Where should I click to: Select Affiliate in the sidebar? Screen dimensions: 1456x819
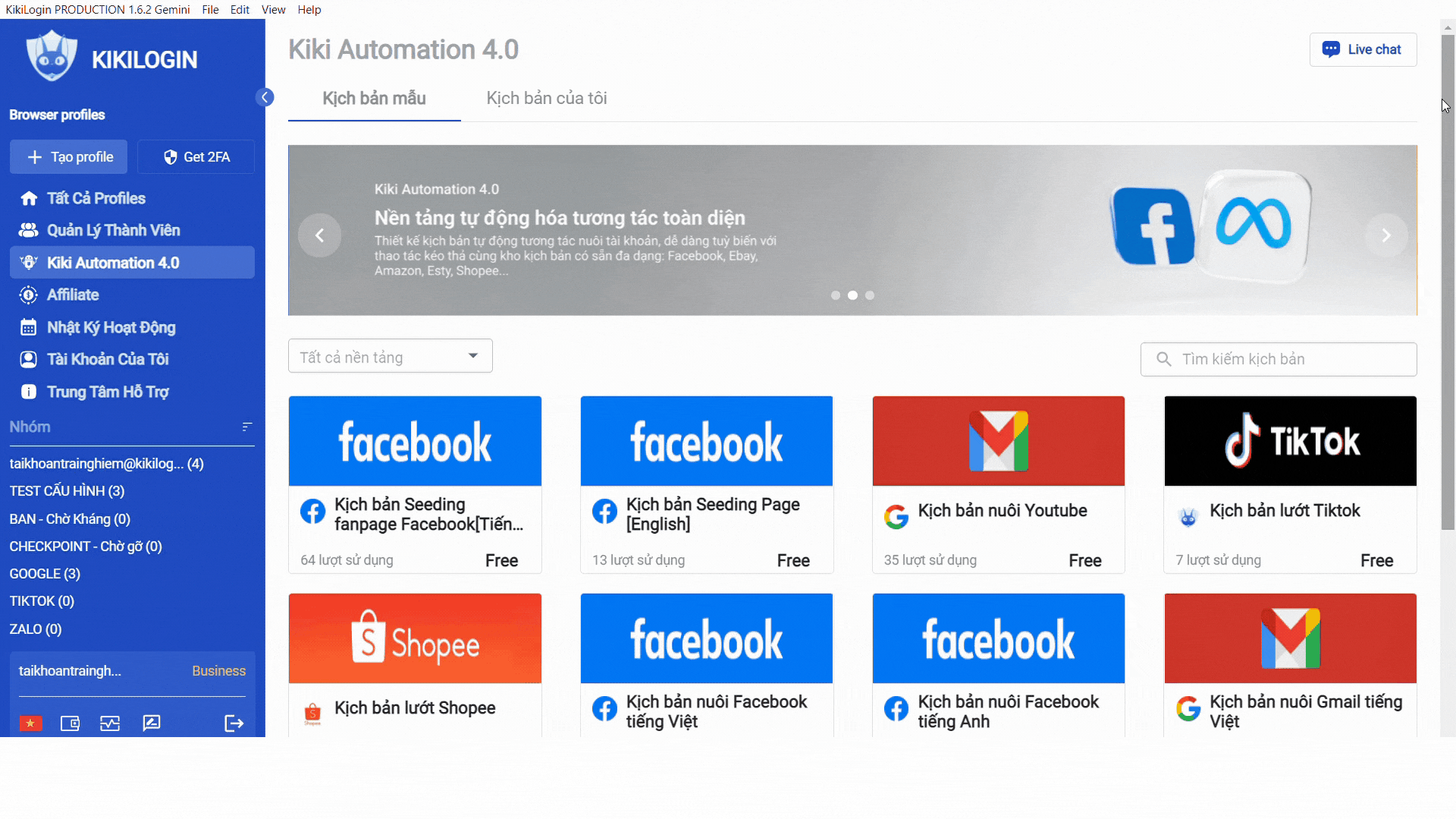point(72,295)
